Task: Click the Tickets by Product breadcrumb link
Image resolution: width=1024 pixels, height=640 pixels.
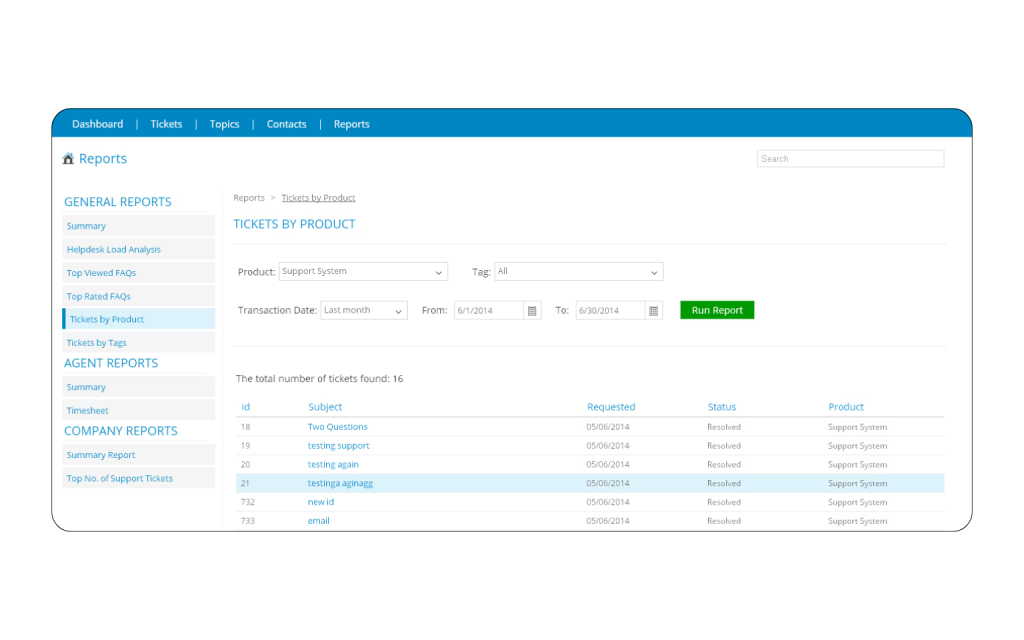Action: coord(318,197)
